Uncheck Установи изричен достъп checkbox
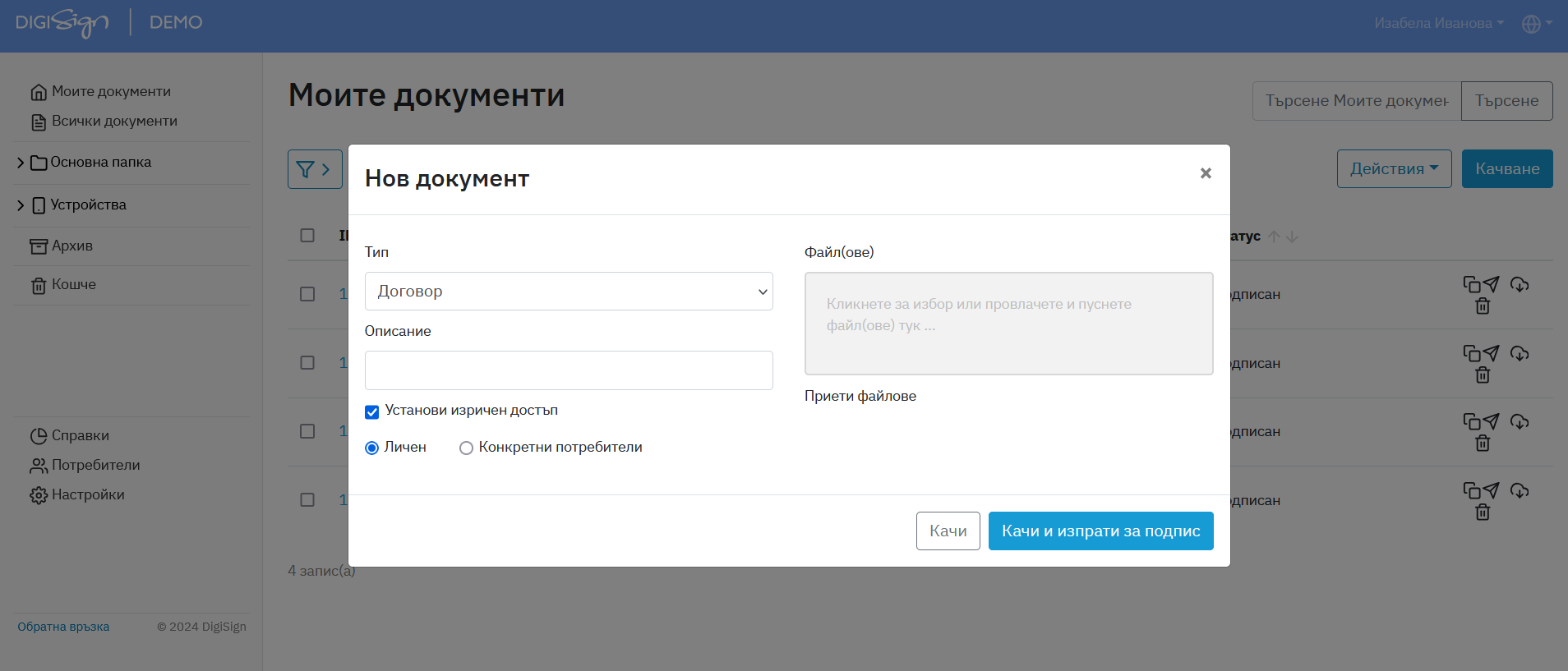This screenshot has width=1568, height=671. [372, 411]
